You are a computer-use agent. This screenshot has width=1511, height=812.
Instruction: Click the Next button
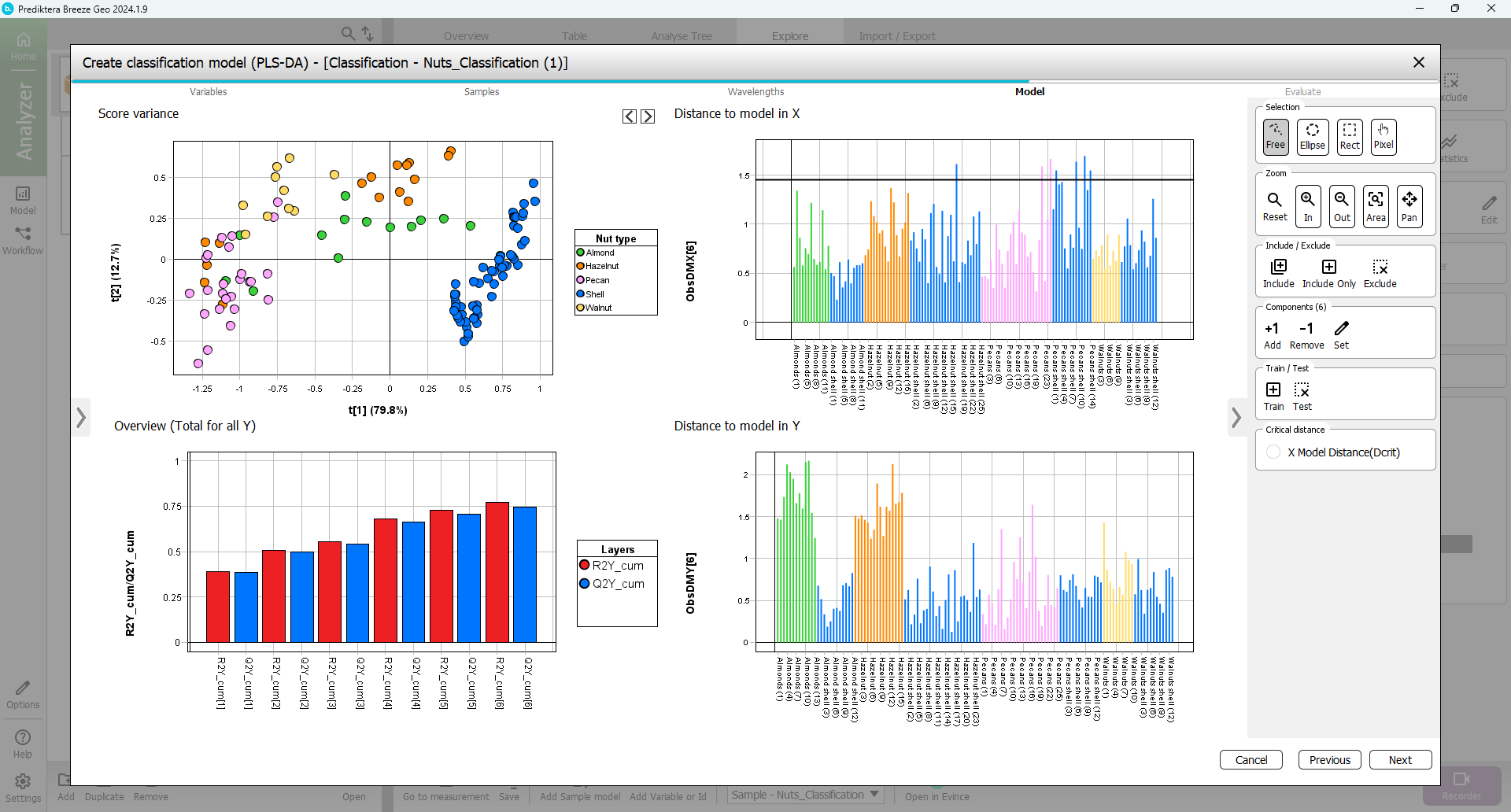click(1399, 760)
